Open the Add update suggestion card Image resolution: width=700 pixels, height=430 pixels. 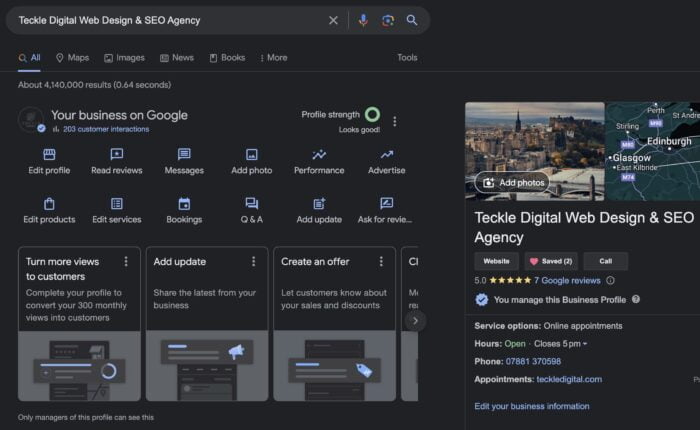point(207,324)
